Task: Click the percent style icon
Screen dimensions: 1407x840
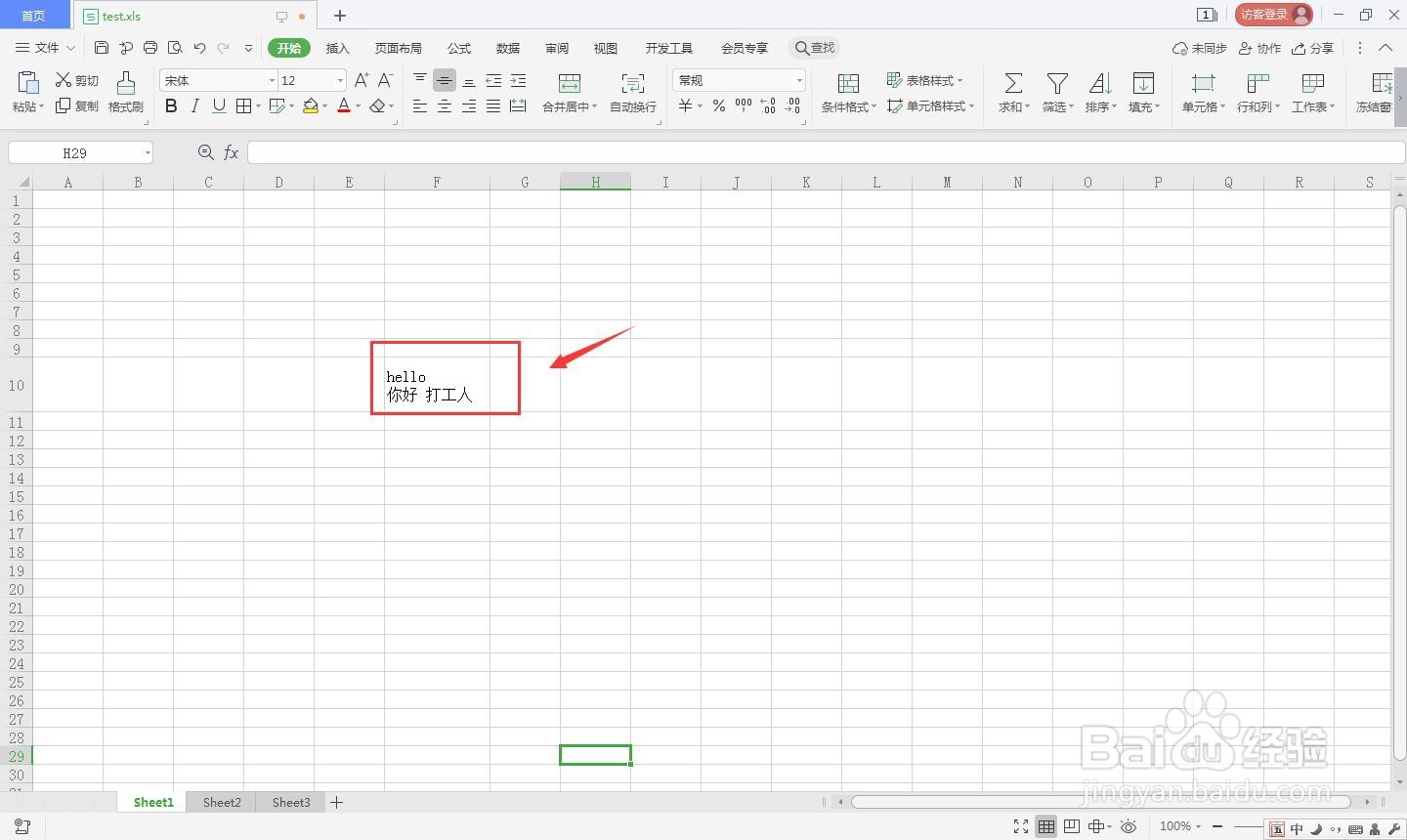Action: pos(719,105)
